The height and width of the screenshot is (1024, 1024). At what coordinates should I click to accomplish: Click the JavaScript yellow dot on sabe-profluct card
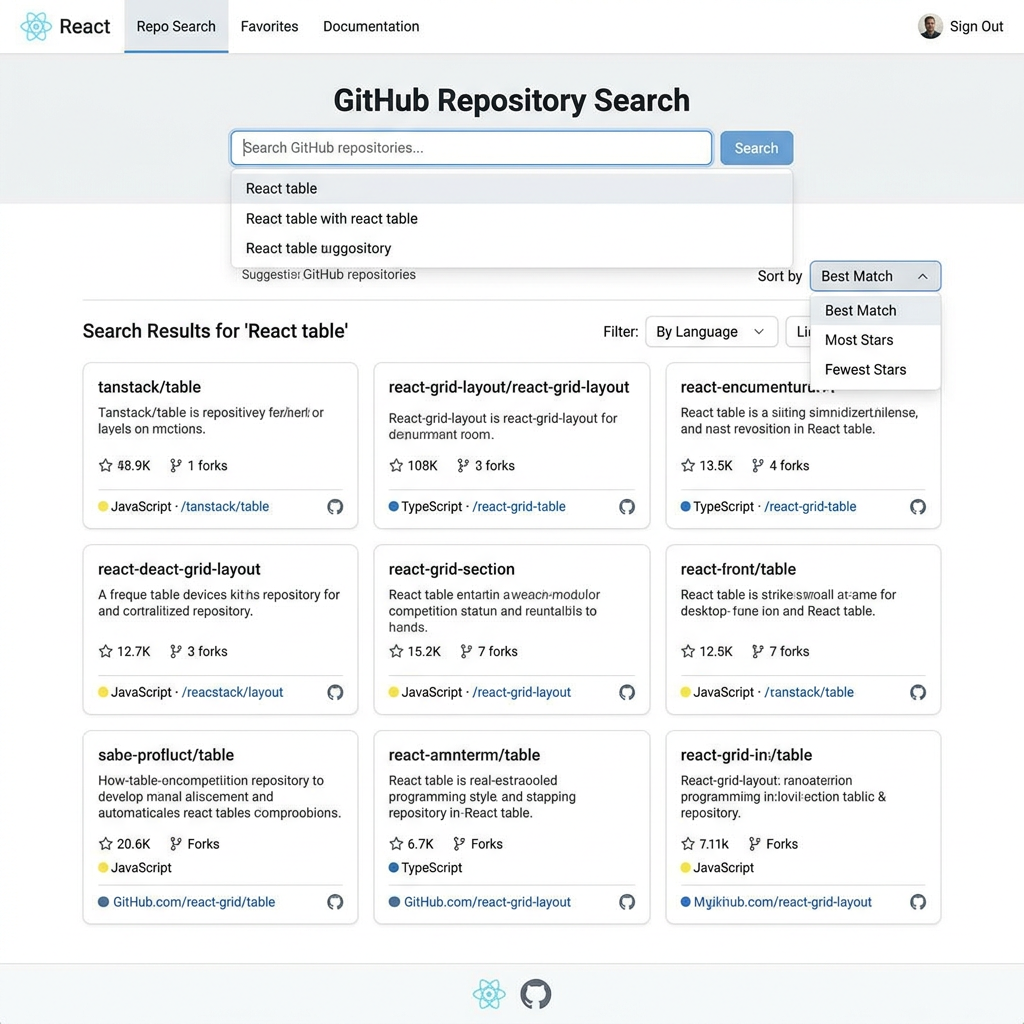[x=103, y=868]
